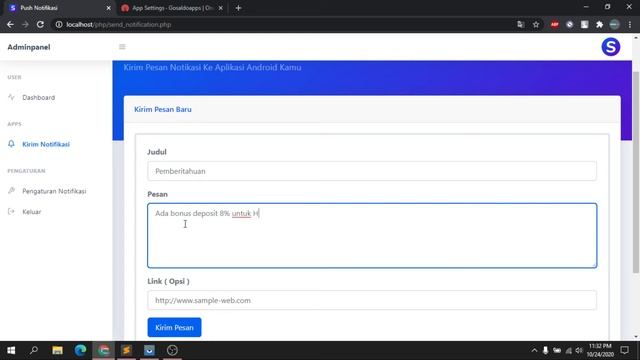
Task: Open the Dashboard sidebar link
Action: click(x=39, y=97)
